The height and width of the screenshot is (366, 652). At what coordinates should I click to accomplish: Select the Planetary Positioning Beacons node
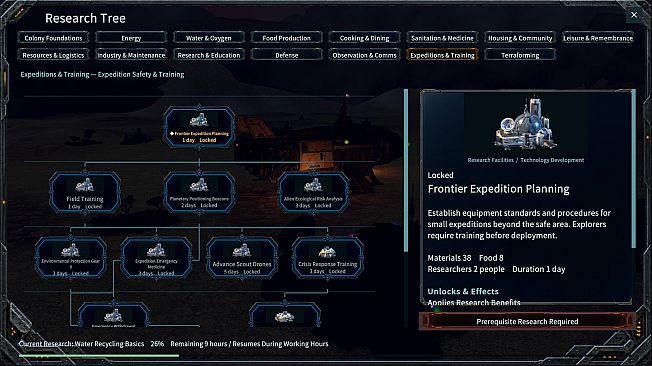pos(199,193)
